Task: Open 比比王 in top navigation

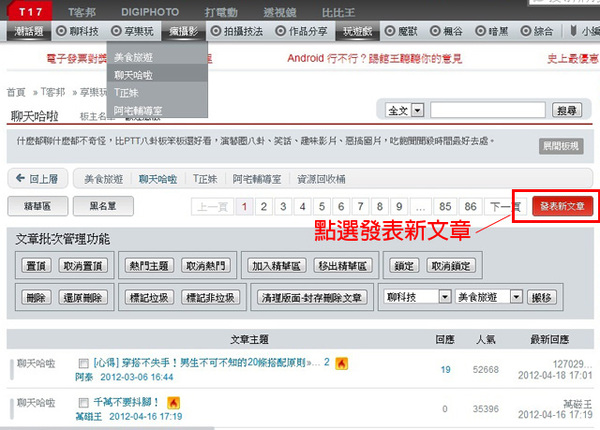Action: (x=338, y=13)
